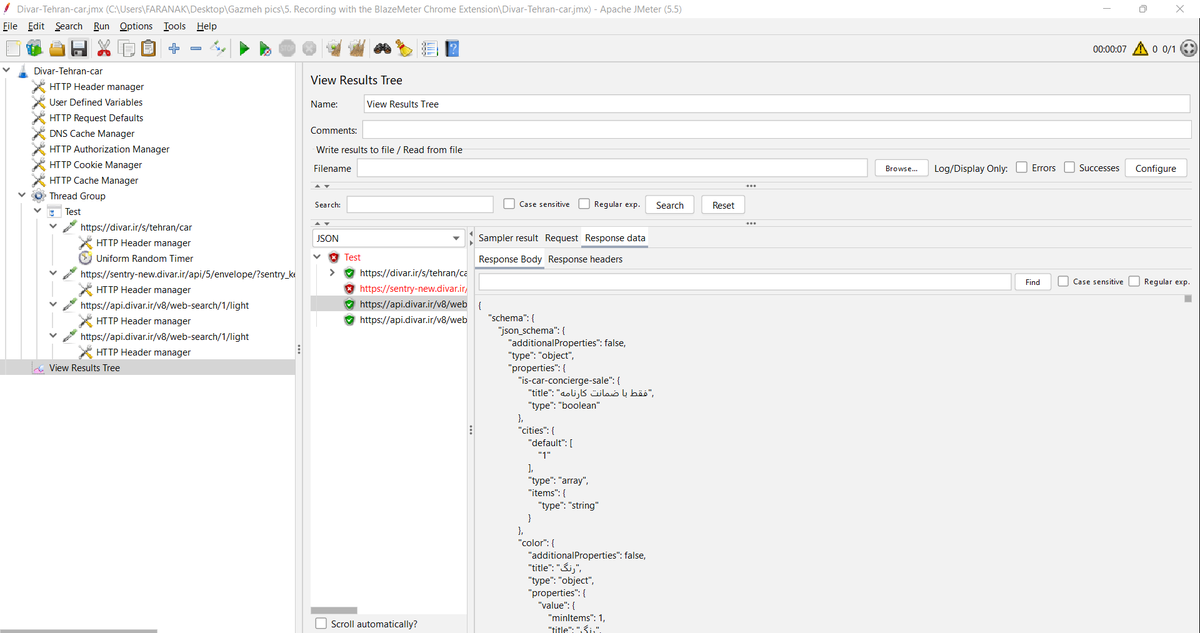
Task: Expand all nodes with the plus icon
Action: point(174,48)
